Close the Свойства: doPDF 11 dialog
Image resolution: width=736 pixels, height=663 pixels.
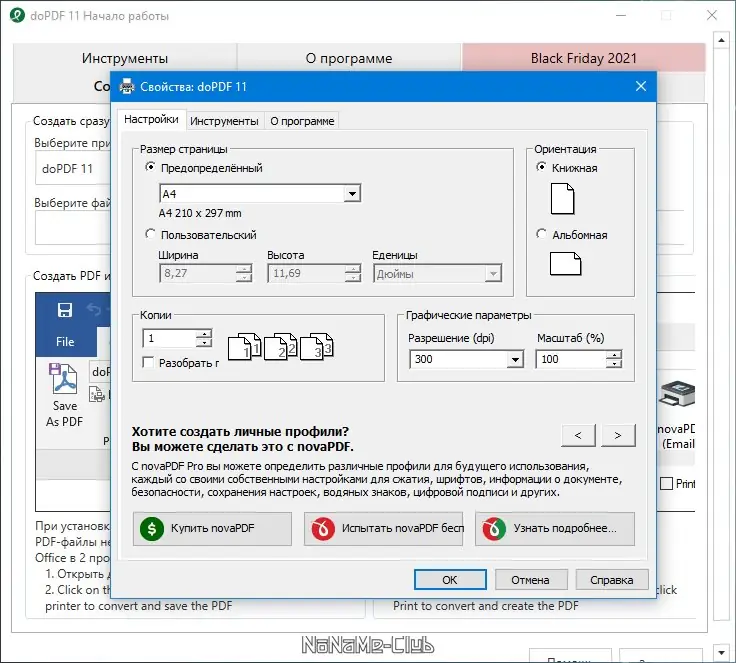(641, 86)
